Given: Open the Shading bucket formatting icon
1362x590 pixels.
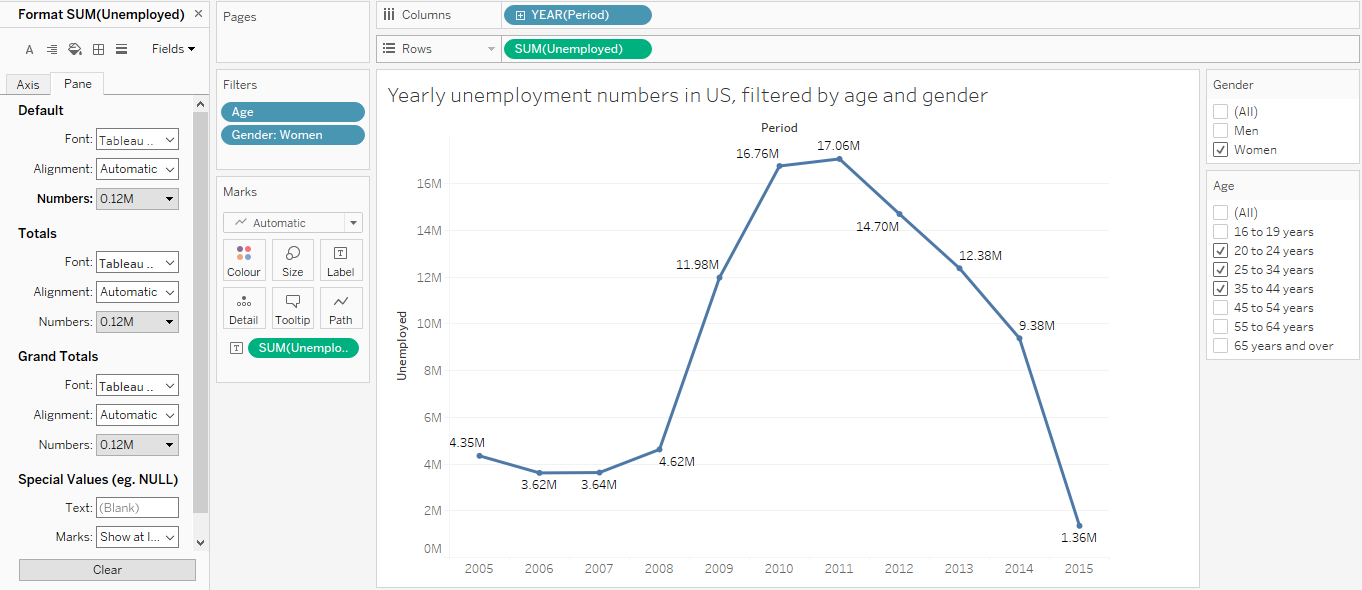Looking at the screenshot, I should (x=74, y=49).
